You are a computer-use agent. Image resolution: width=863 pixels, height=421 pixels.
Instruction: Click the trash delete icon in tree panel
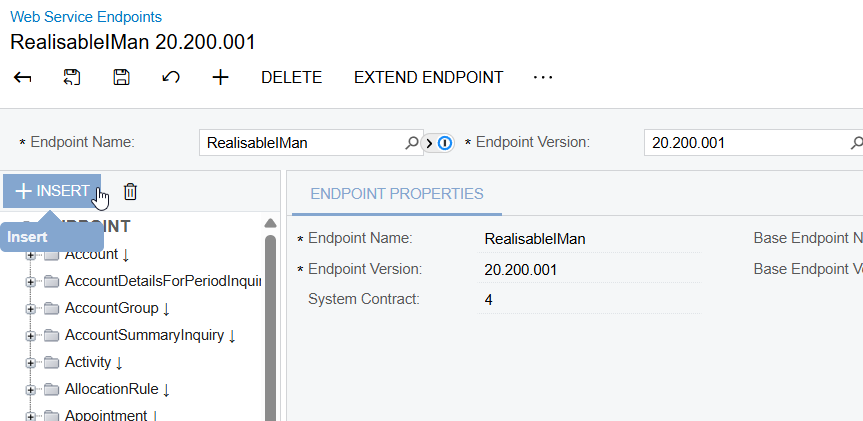pyautogui.click(x=130, y=191)
